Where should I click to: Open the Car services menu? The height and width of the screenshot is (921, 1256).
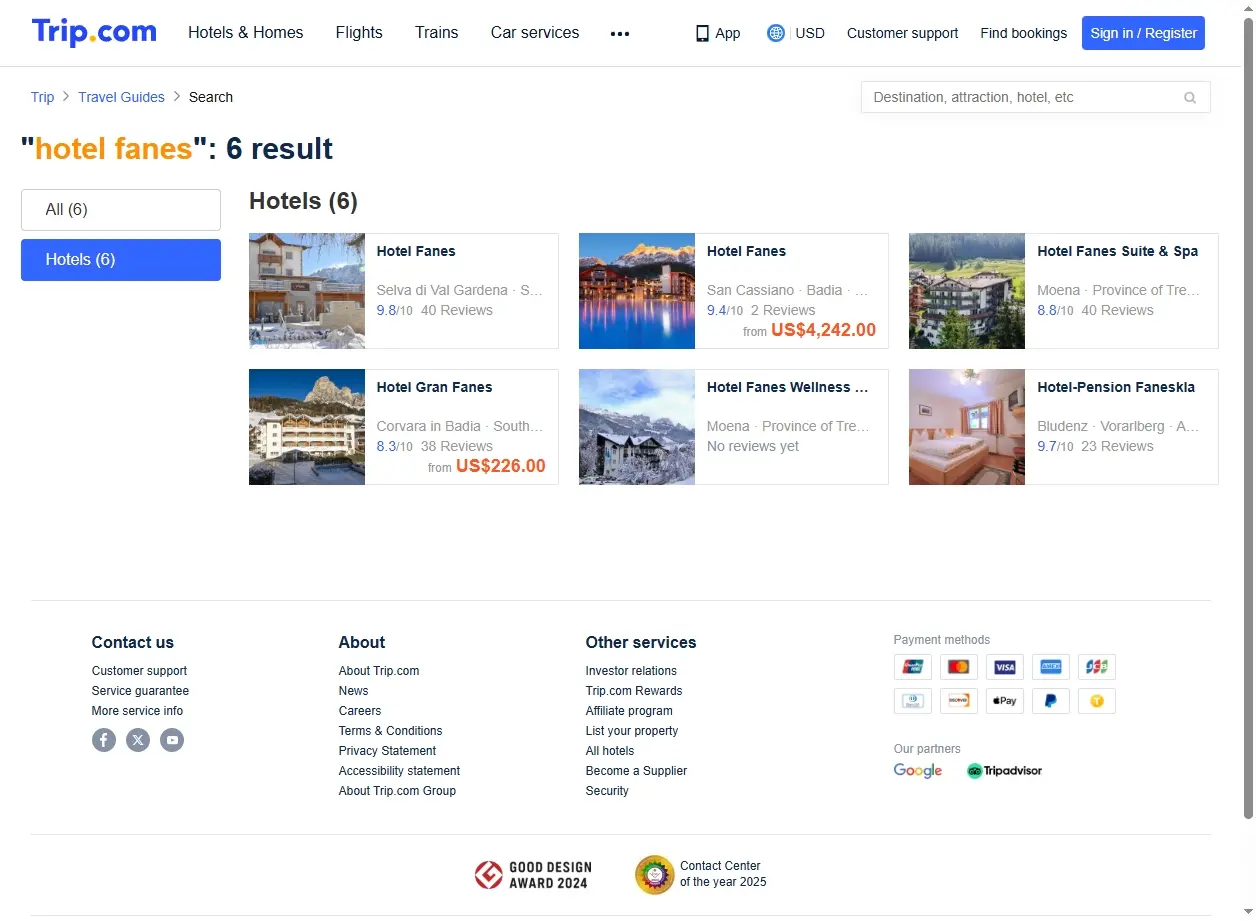pyautogui.click(x=535, y=33)
